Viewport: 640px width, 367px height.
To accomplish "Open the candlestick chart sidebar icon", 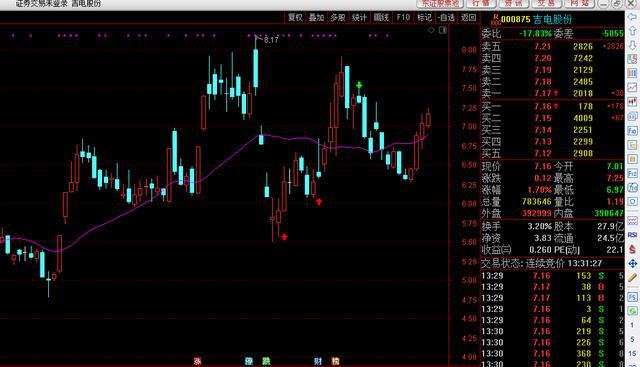I will pos(632,101).
